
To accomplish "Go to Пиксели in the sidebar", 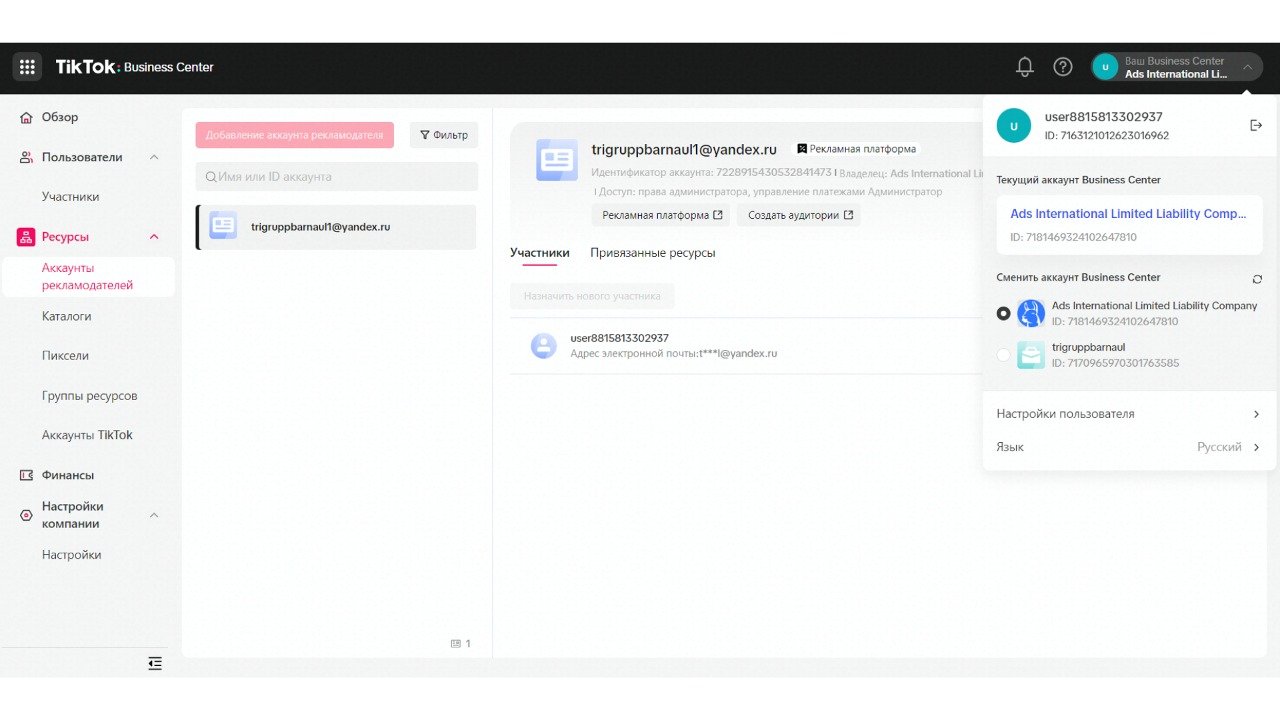I will coord(66,356).
